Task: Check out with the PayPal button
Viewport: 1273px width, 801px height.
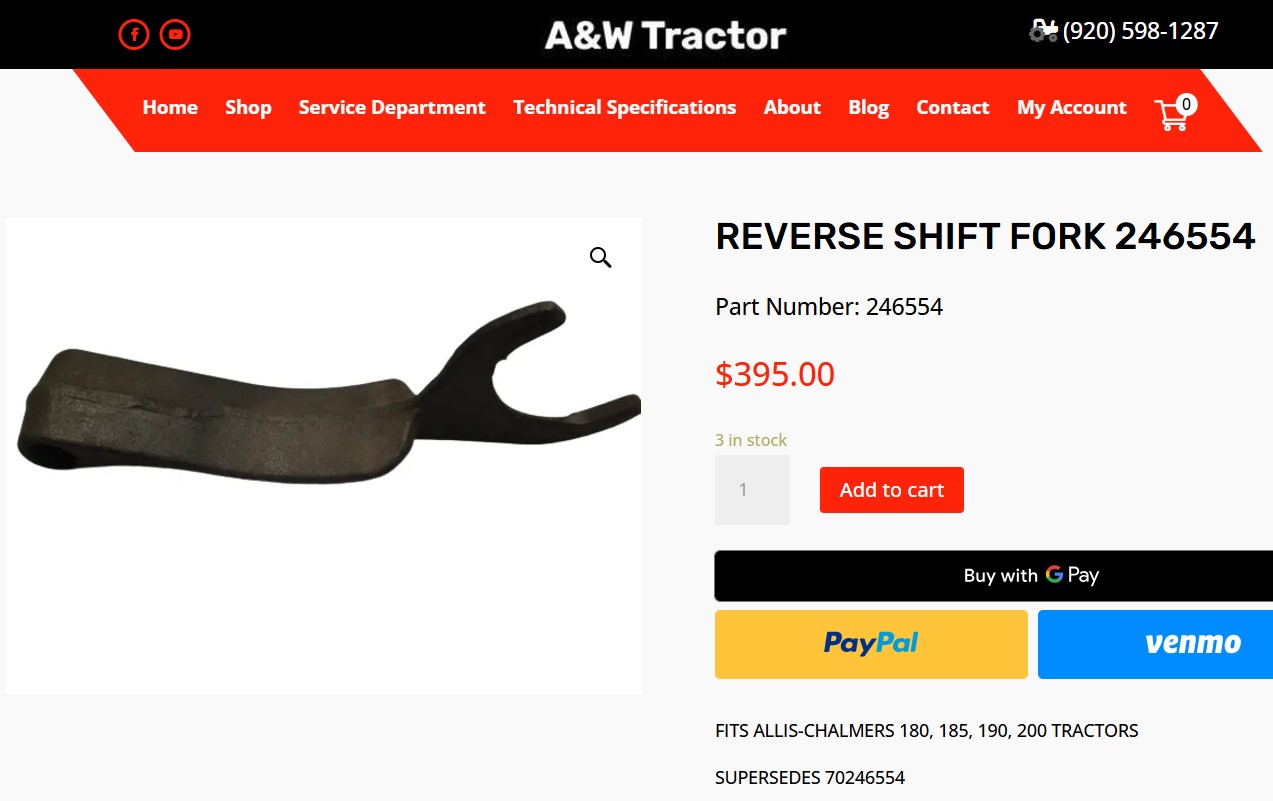Action: (x=871, y=644)
